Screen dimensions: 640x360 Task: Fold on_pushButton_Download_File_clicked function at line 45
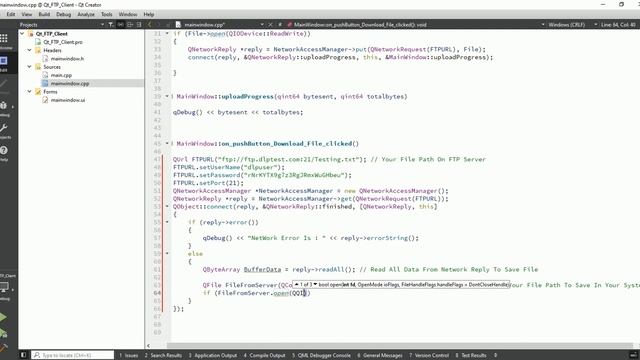point(167,144)
